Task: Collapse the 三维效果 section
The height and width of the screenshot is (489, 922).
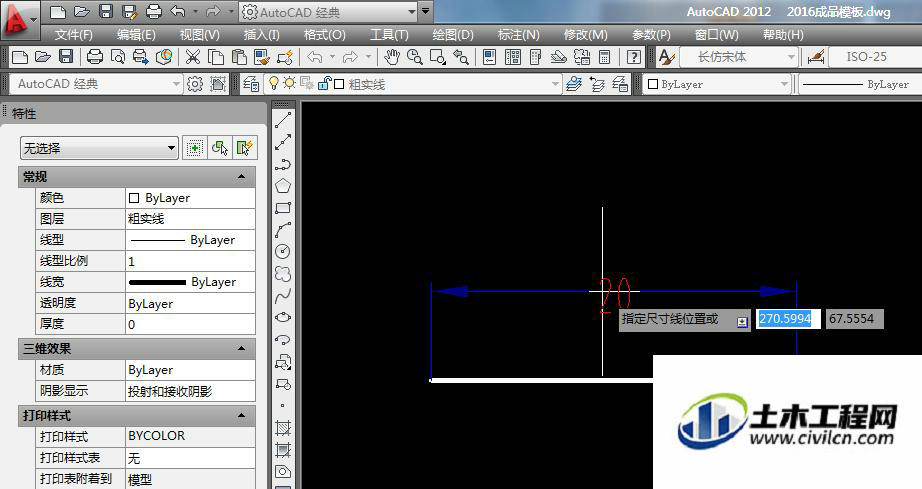Action: click(241, 349)
